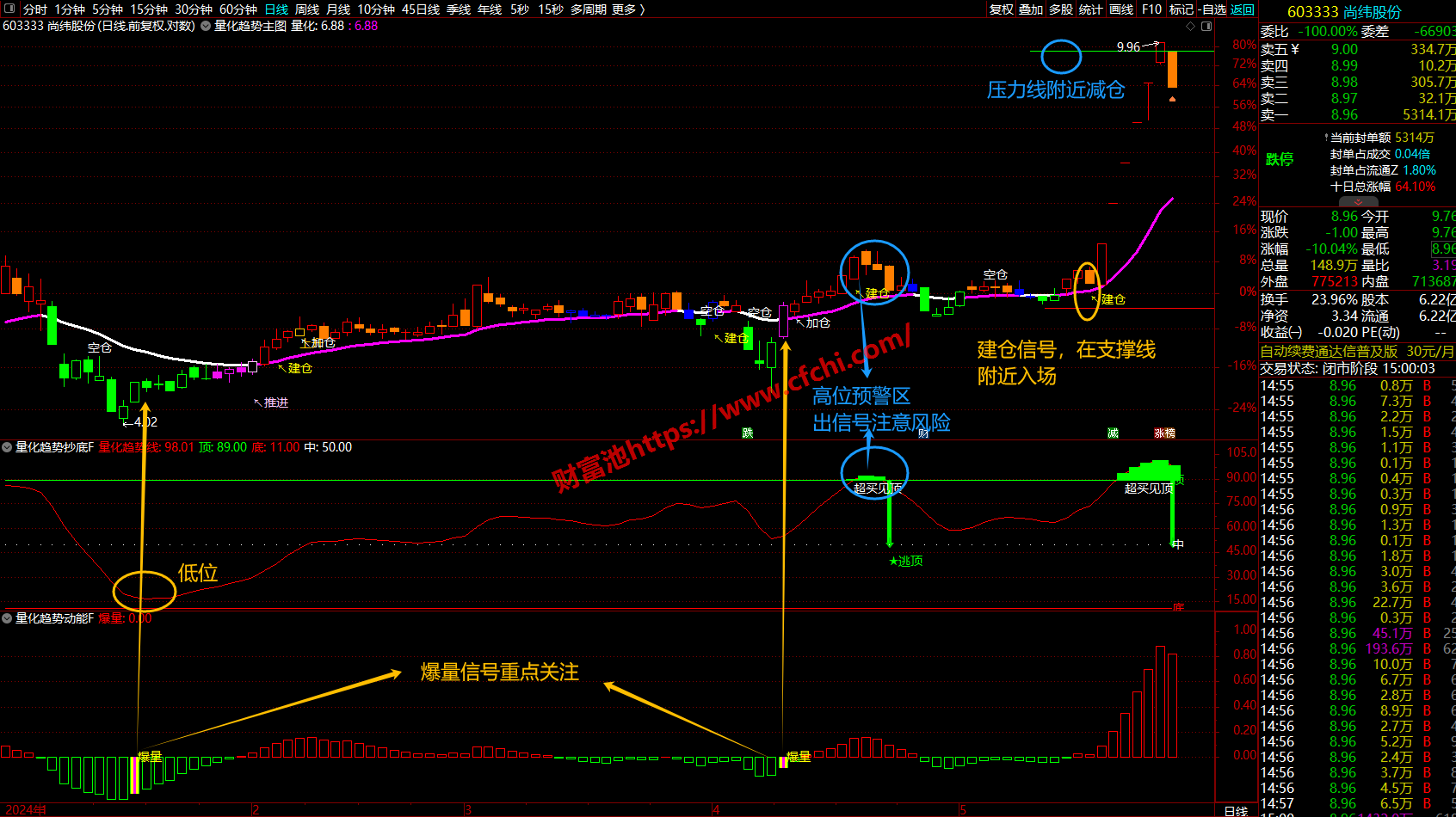Click the 自动续费通达信普及版 promotion link

point(1358,351)
